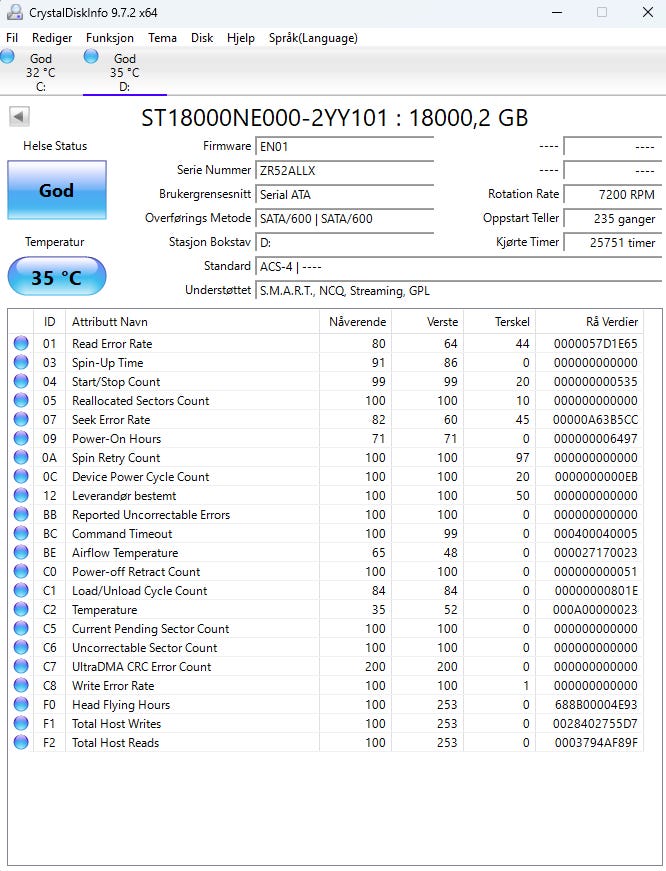Click the God health status button
666x871 pixels.
coord(56,190)
